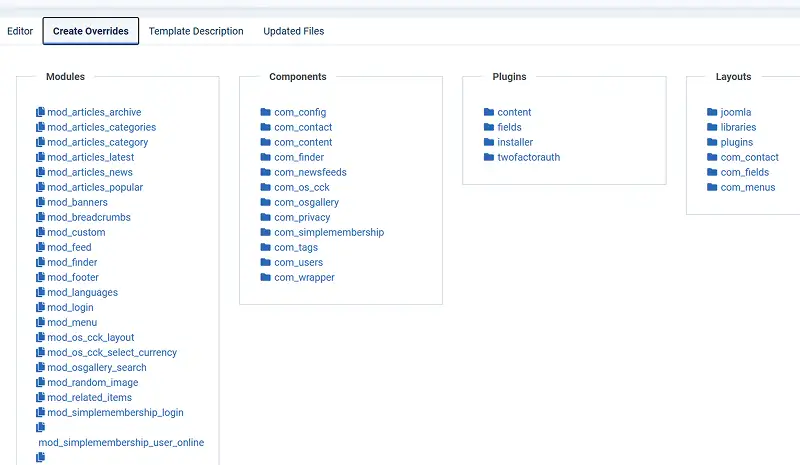Screen dimensions: 800x465
Task: Expand the com_finder component folder
Action: click(299, 157)
